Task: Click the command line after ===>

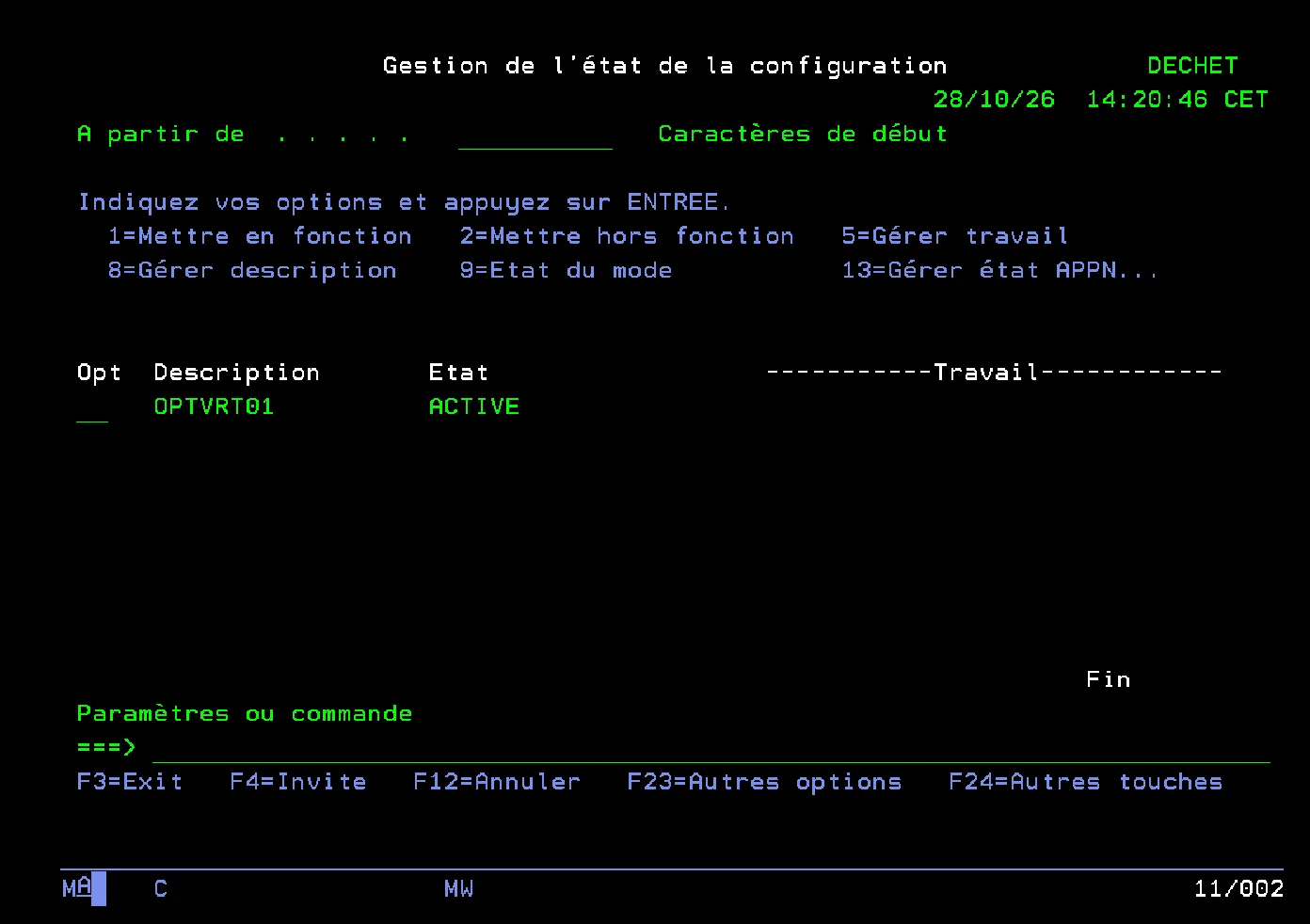Action: coord(711,748)
